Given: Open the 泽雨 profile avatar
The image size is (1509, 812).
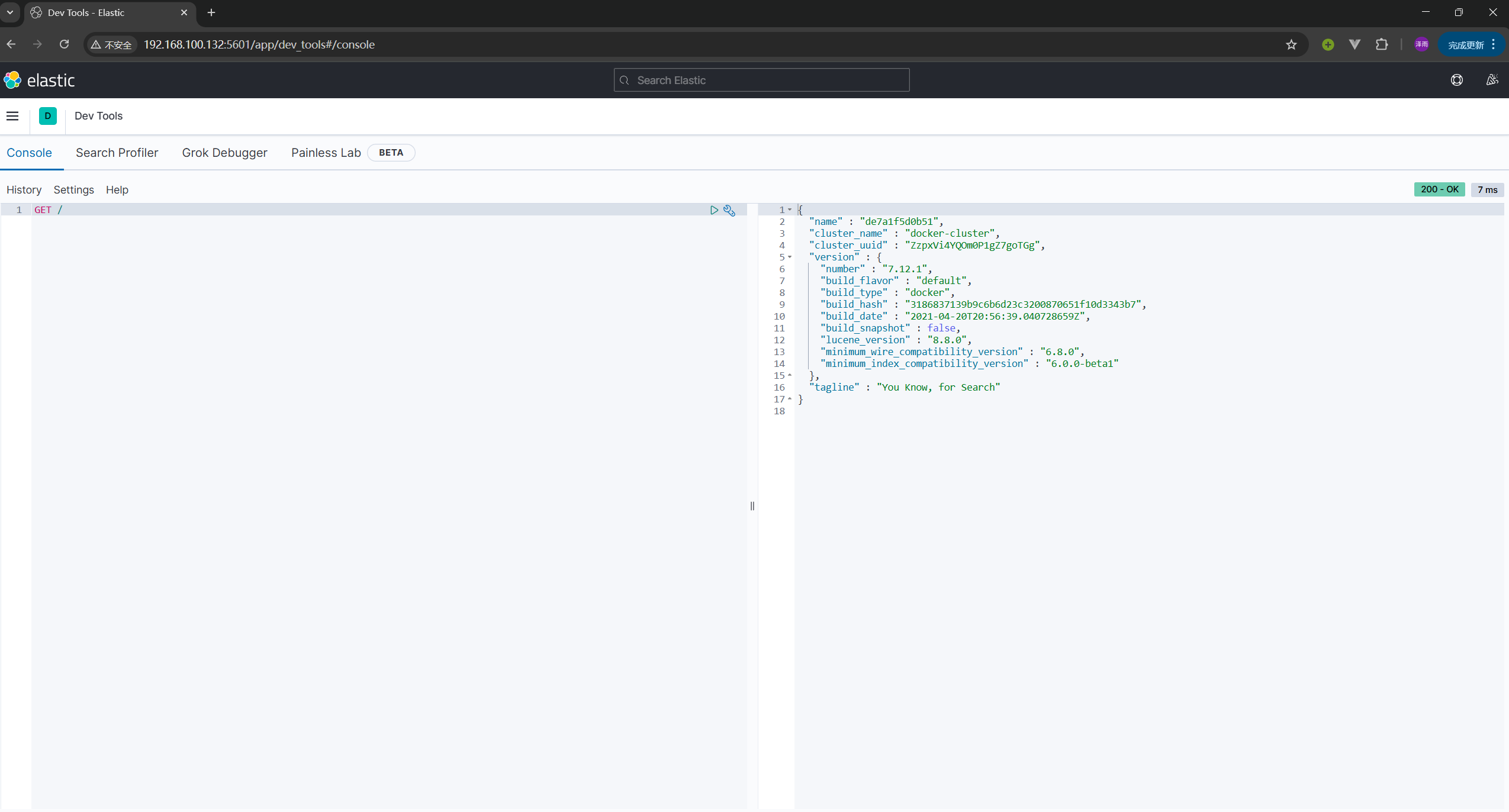Looking at the screenshot, I should coord(1421,44).
